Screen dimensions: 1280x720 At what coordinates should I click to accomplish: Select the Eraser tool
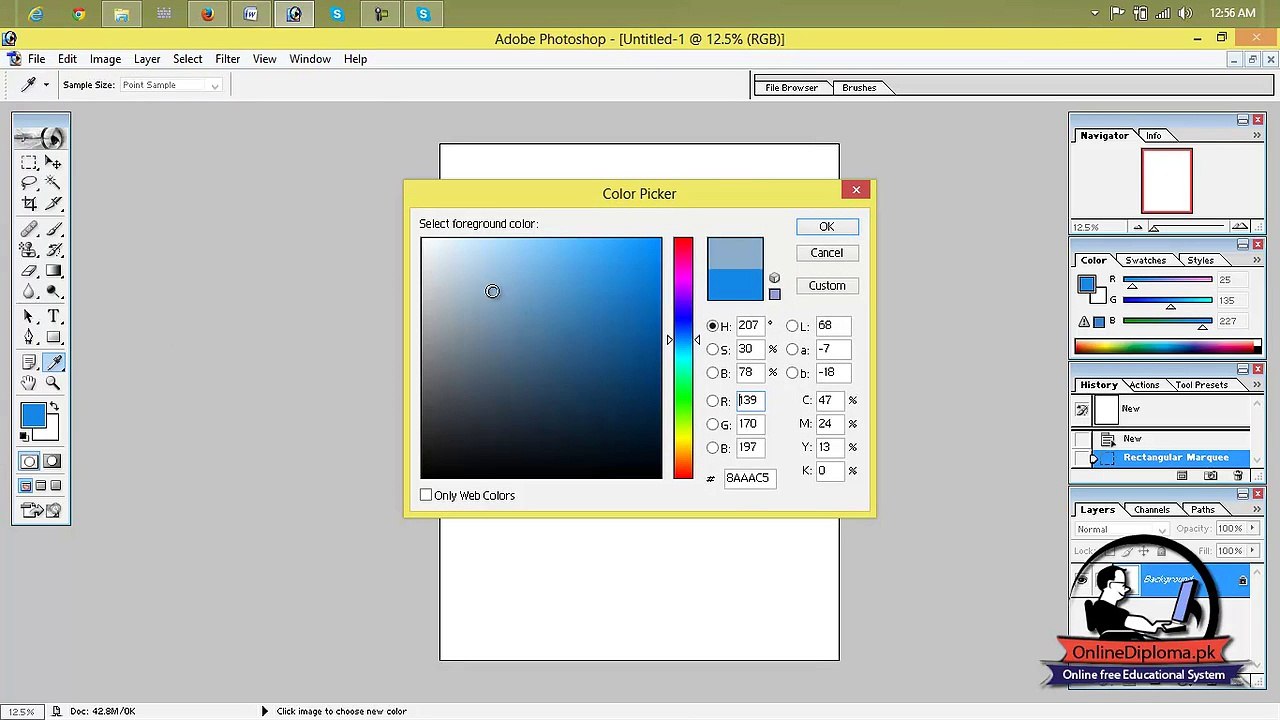[29, 271]
